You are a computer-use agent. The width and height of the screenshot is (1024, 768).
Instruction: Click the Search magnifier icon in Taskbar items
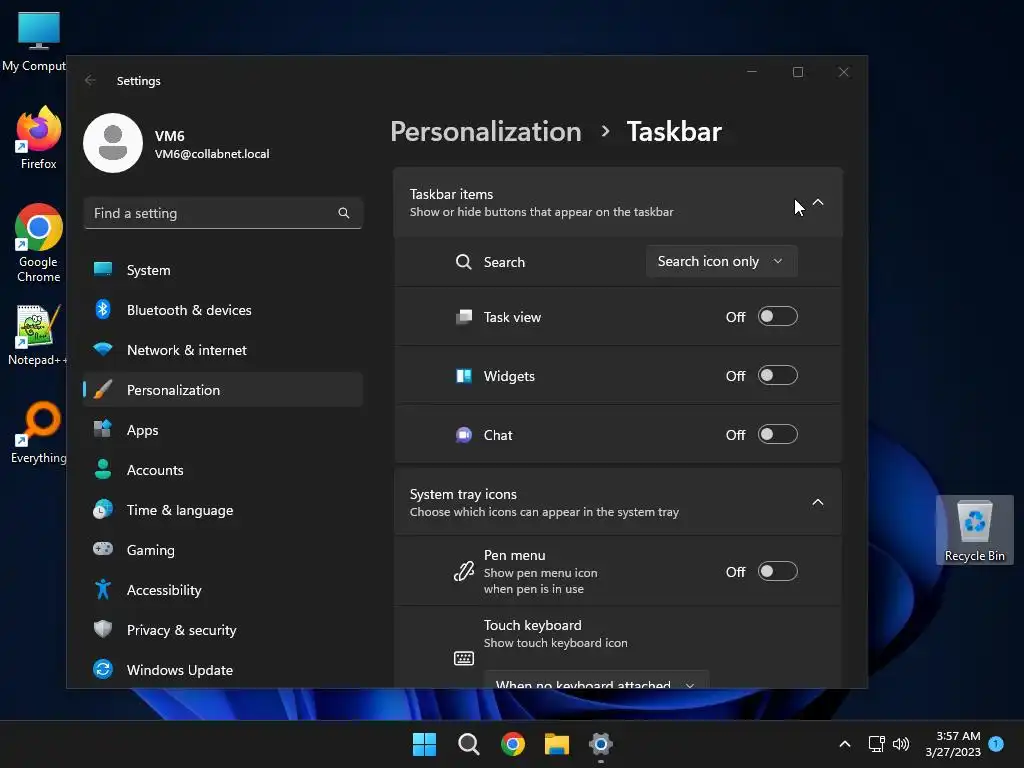(x=464, y=262)
